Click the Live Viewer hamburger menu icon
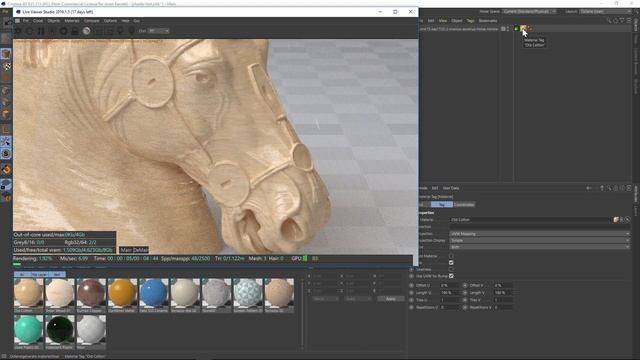Screen dimensions: 640x360 click(x=17, y=20)
